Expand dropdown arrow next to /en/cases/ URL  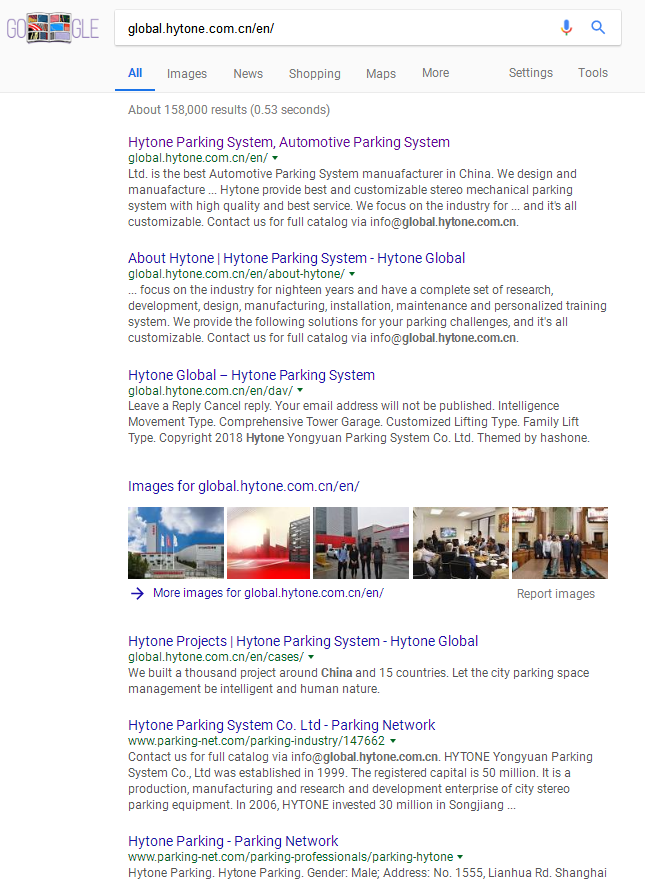[311, 657]
